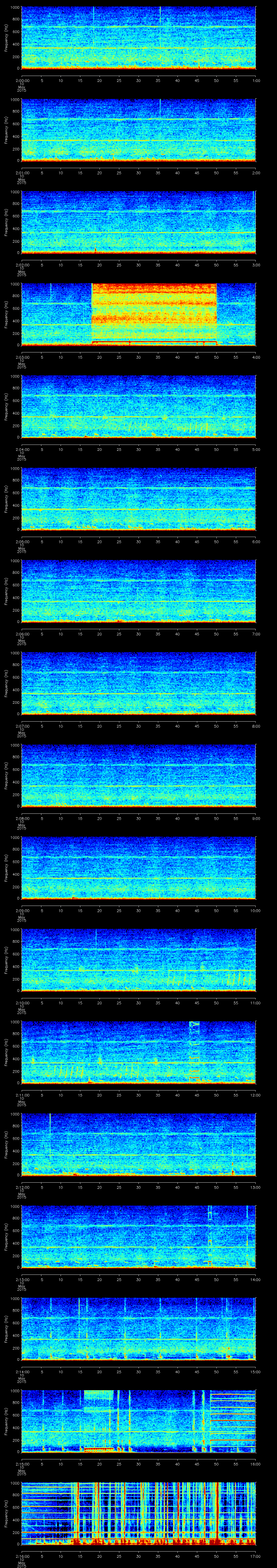Click the "2:05:00" start time label
277x1568 pixels.
click(22, 542)
